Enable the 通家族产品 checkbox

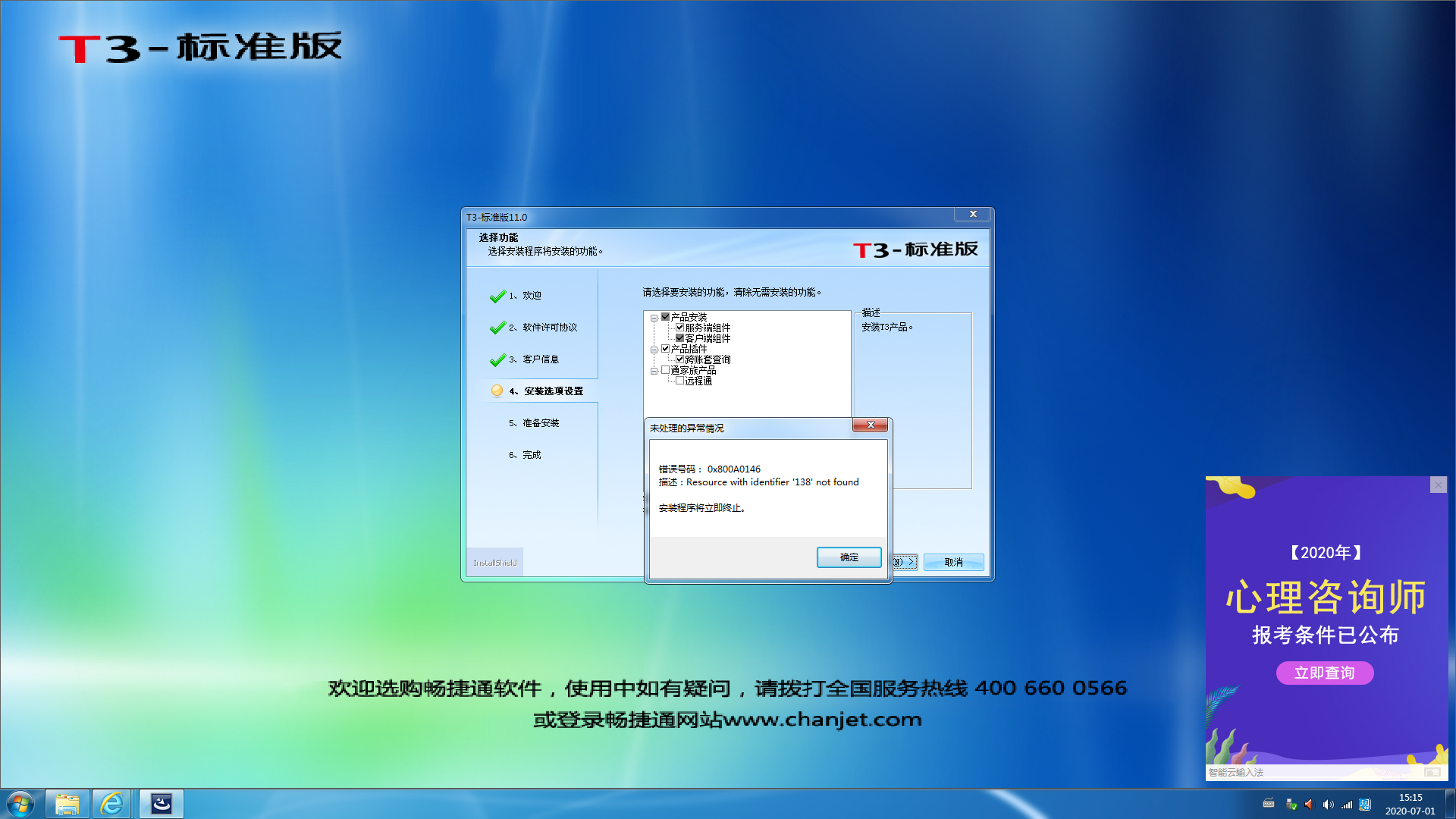665,370
